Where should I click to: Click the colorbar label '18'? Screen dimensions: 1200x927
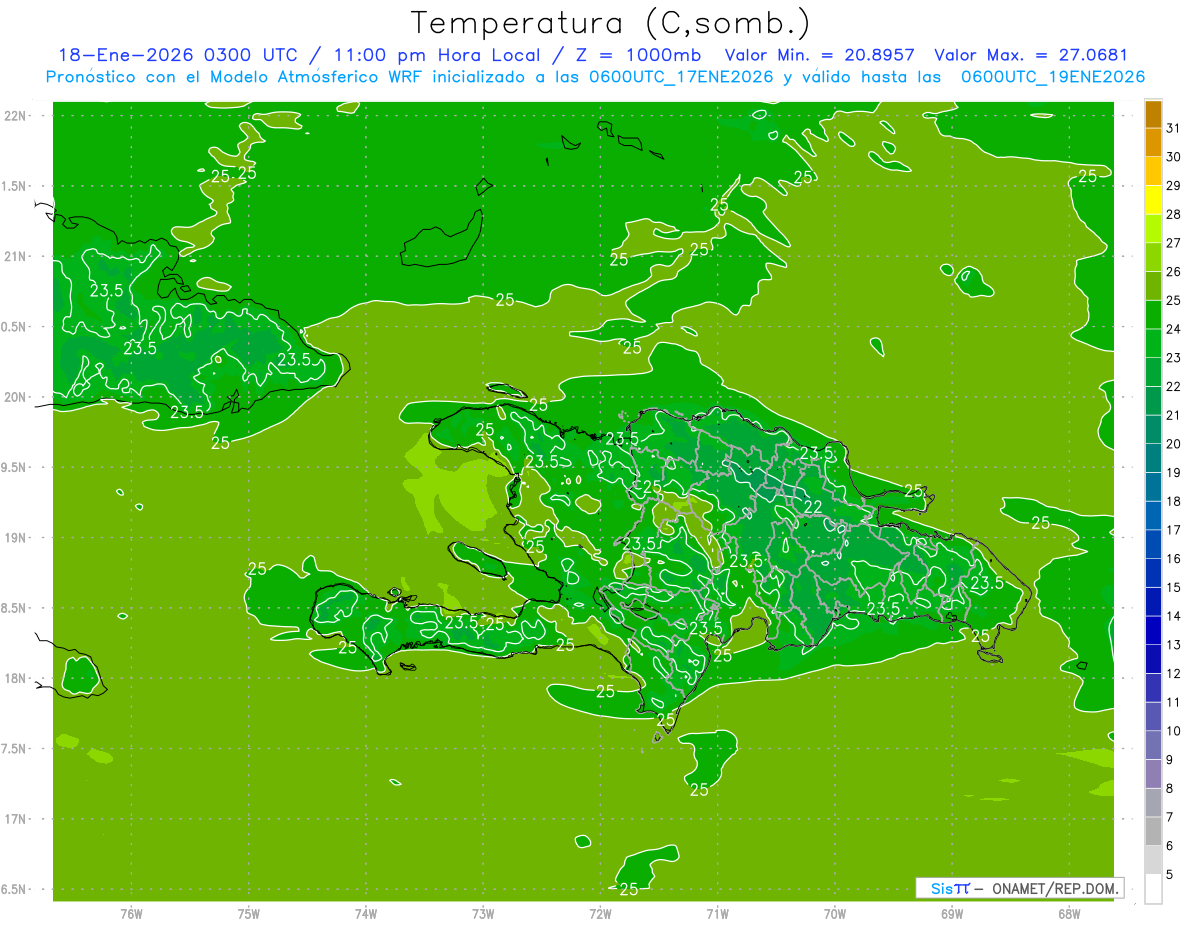pos(1173,501)
